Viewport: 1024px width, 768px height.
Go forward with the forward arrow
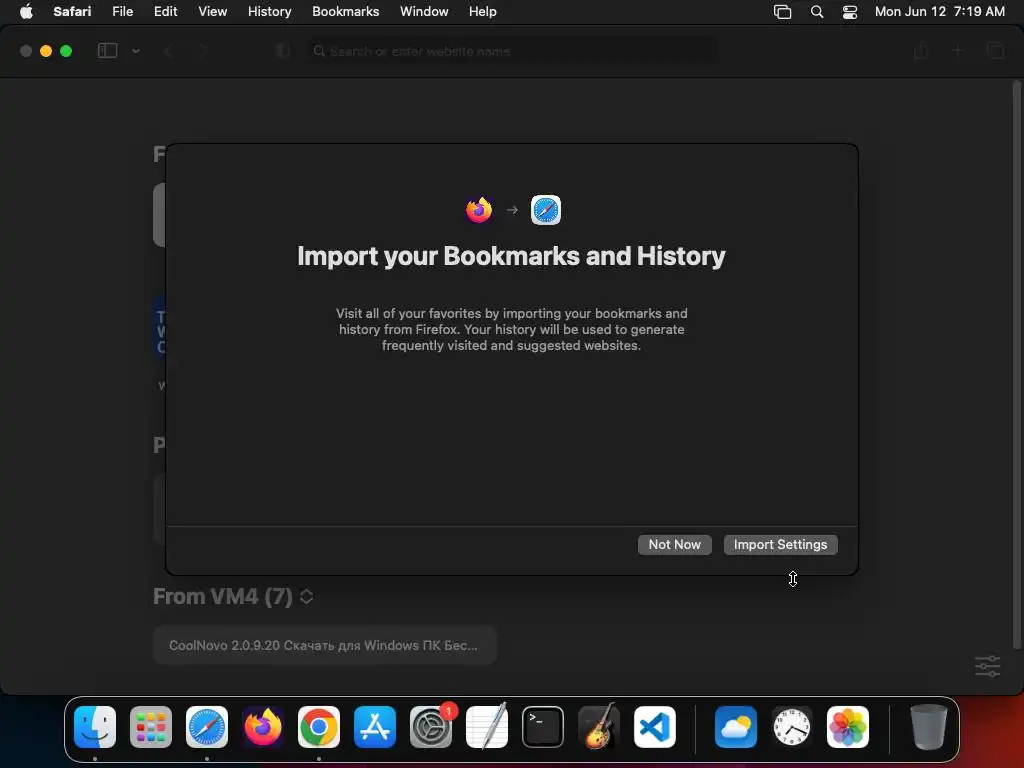(202, 51)
